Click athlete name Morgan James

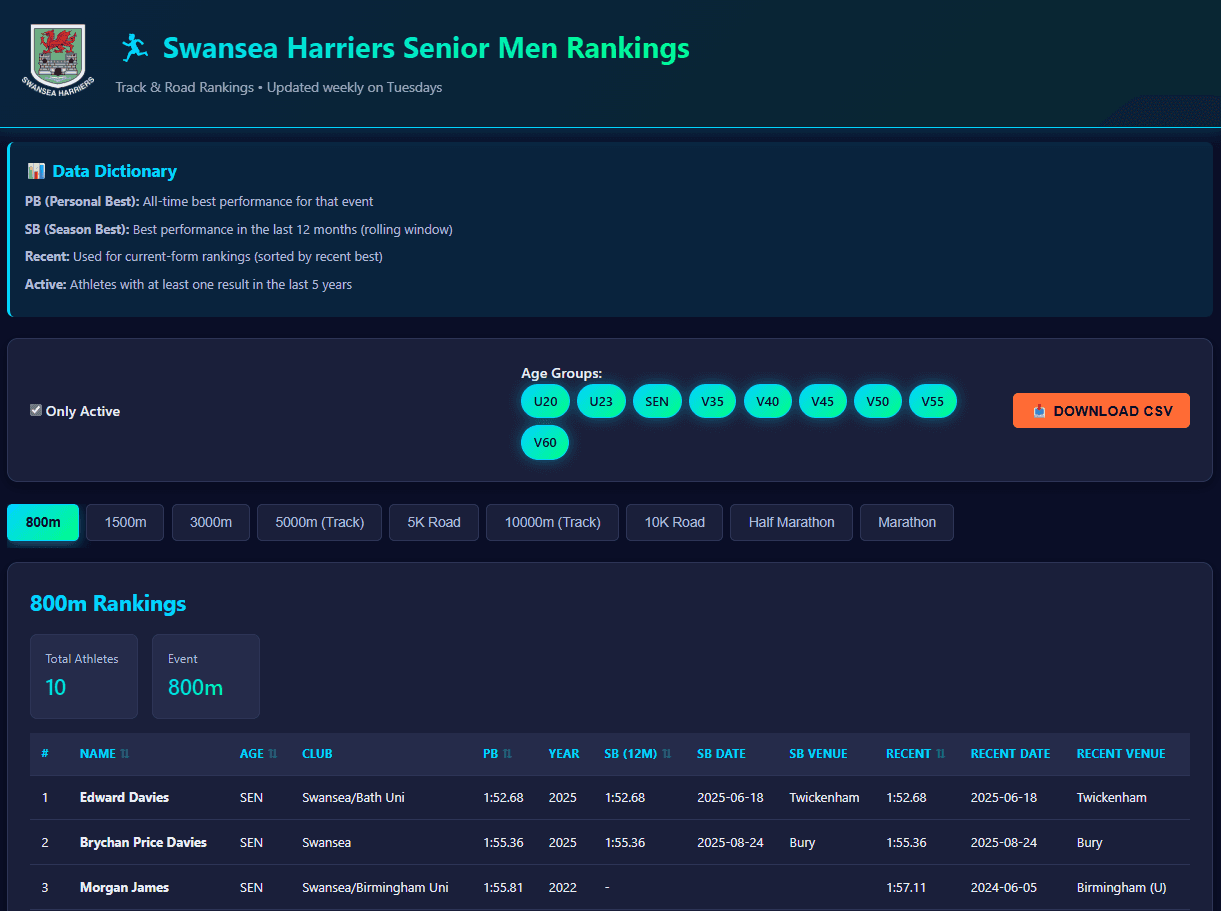(124, 887)
